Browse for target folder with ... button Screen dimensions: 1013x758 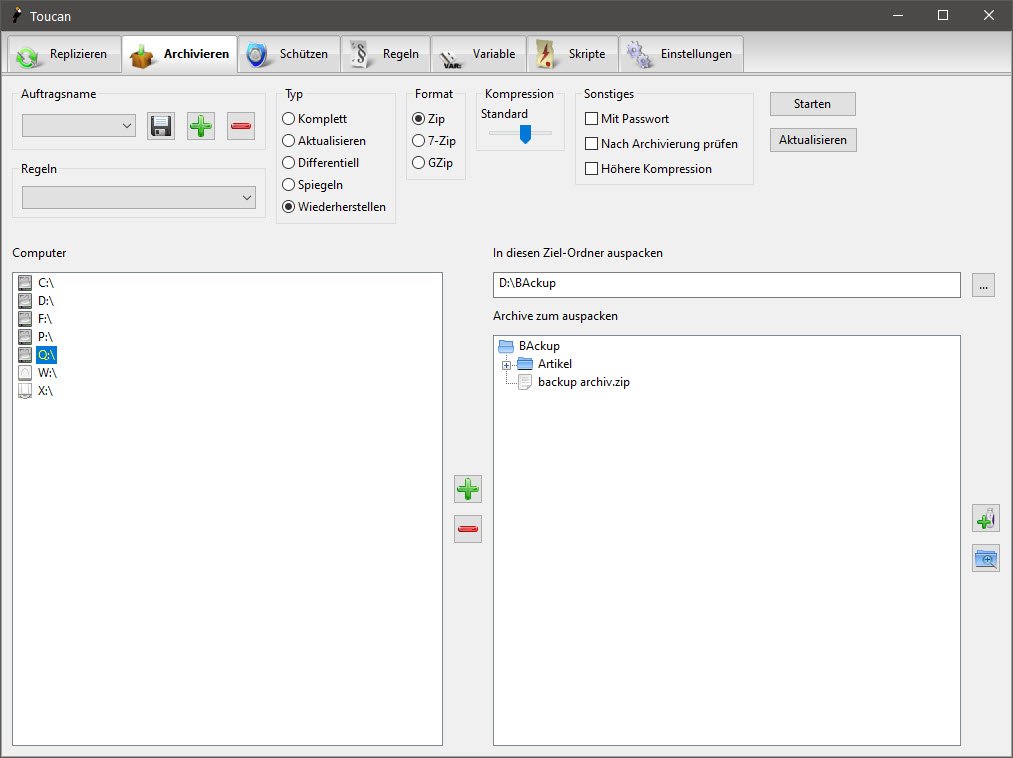click(983, 286)
